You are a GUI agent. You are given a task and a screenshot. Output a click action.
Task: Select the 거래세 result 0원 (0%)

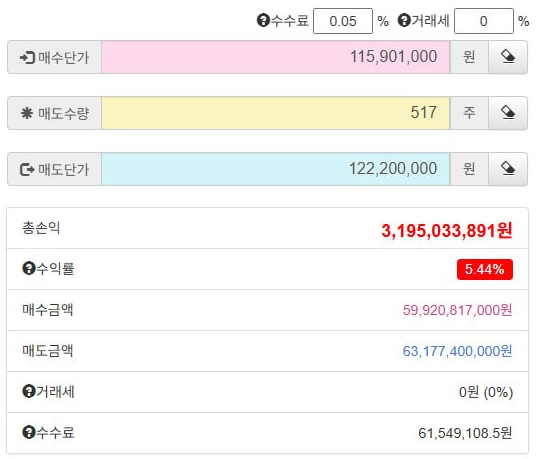pyautogui.click(x=486, y=392)
